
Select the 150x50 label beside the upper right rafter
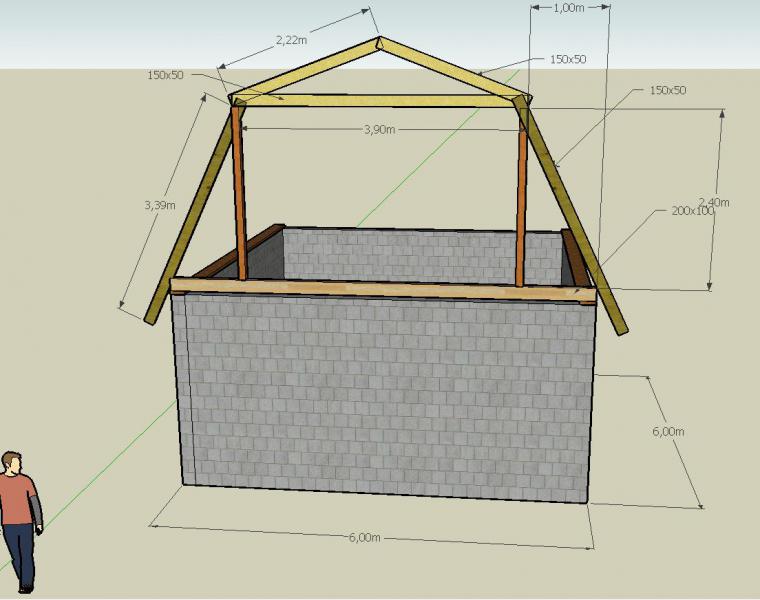[x=567, y=59]
